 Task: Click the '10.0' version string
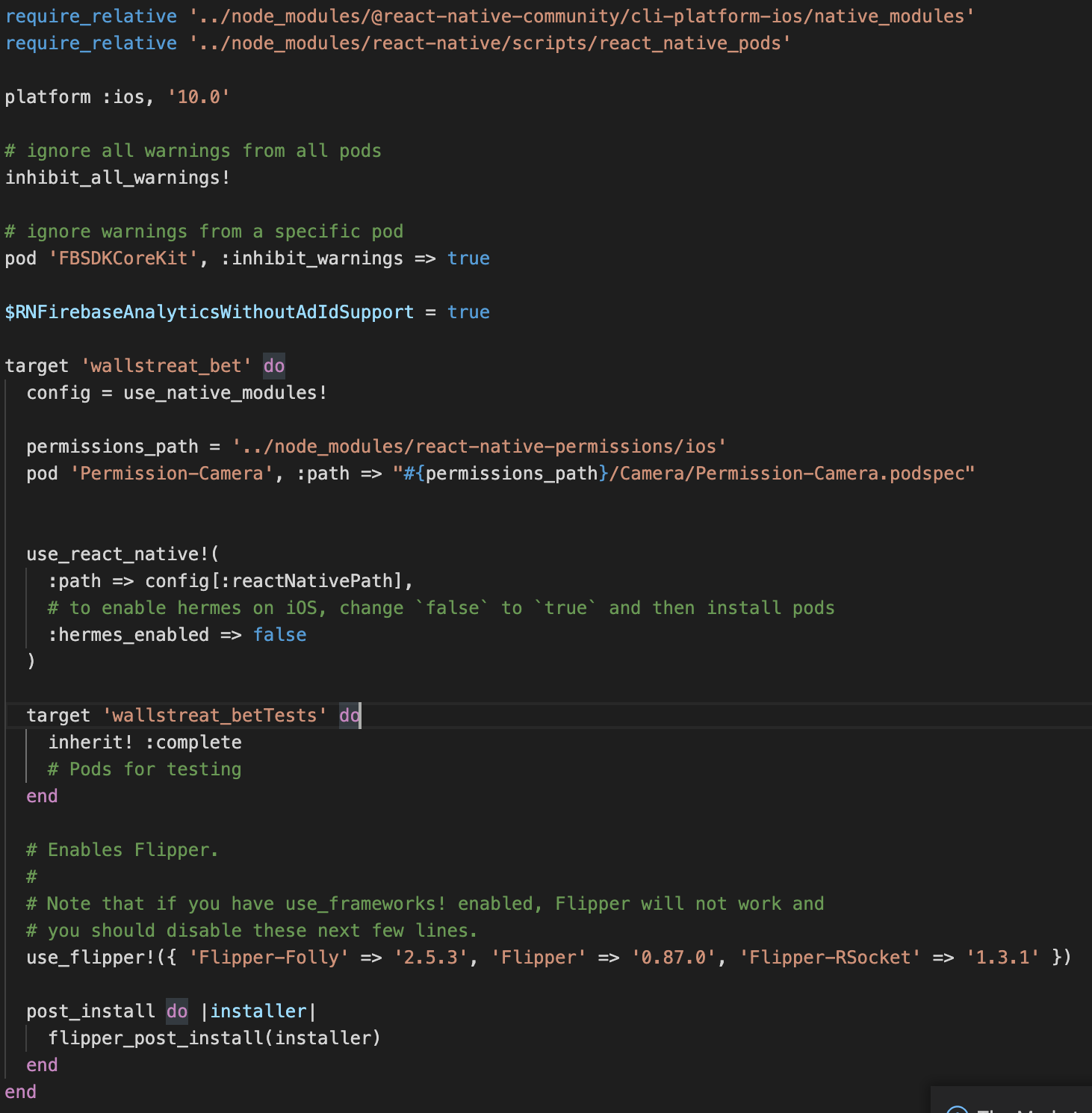199,97
